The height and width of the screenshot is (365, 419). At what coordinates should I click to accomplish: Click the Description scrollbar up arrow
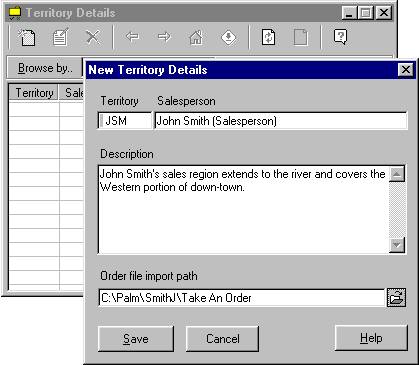pos(397,174)
